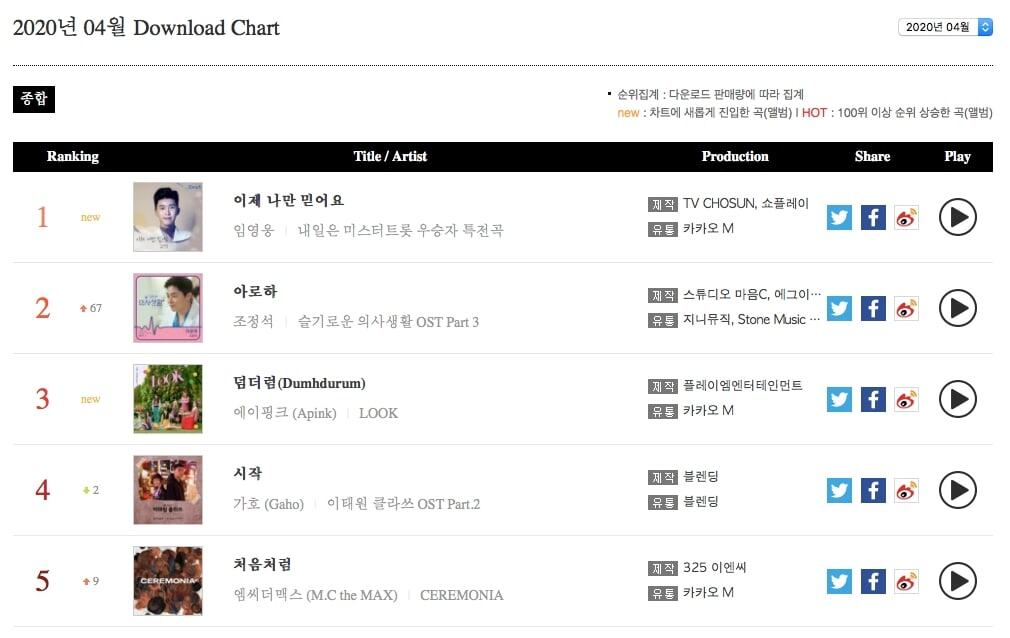Play the rank 1 song 이제 나만 믿어요
This screenshot has height=638, width=1010.
coord(957,217)
